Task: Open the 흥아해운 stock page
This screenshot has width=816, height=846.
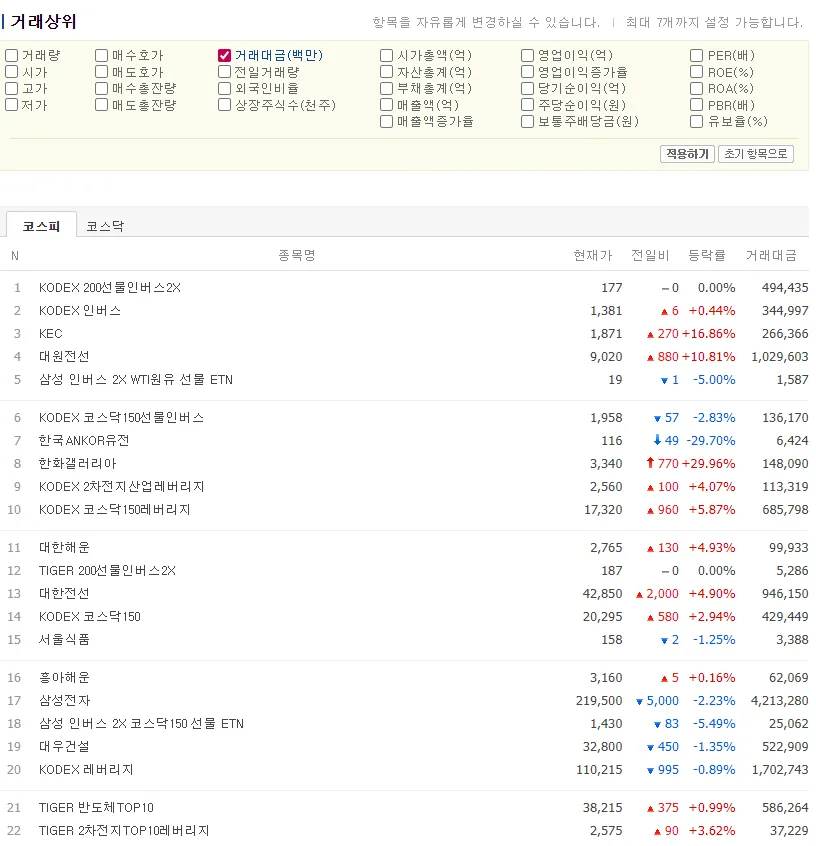Action: (64, 678)
